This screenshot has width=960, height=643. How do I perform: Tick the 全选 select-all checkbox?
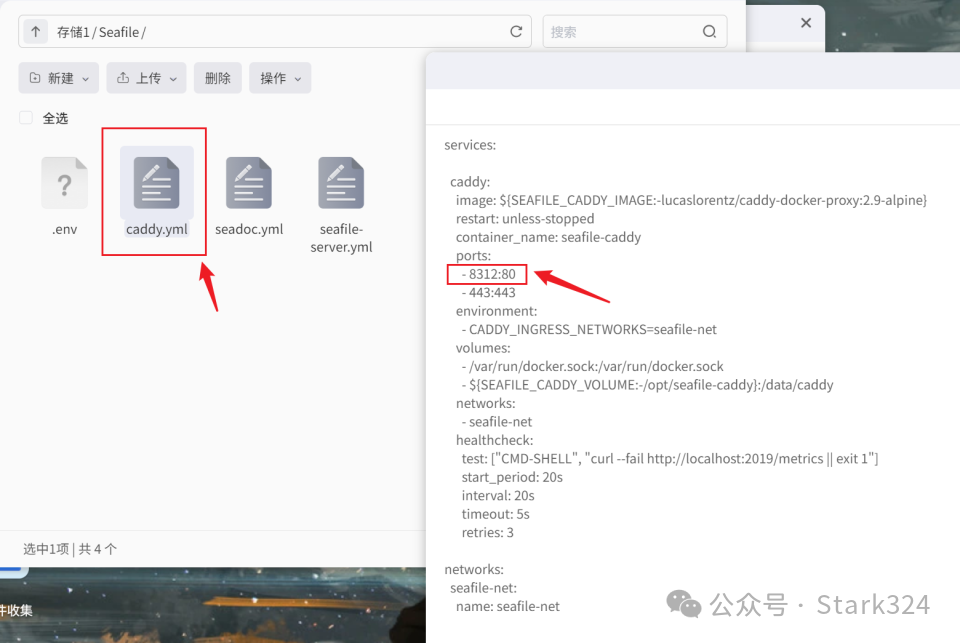point(26,118)
